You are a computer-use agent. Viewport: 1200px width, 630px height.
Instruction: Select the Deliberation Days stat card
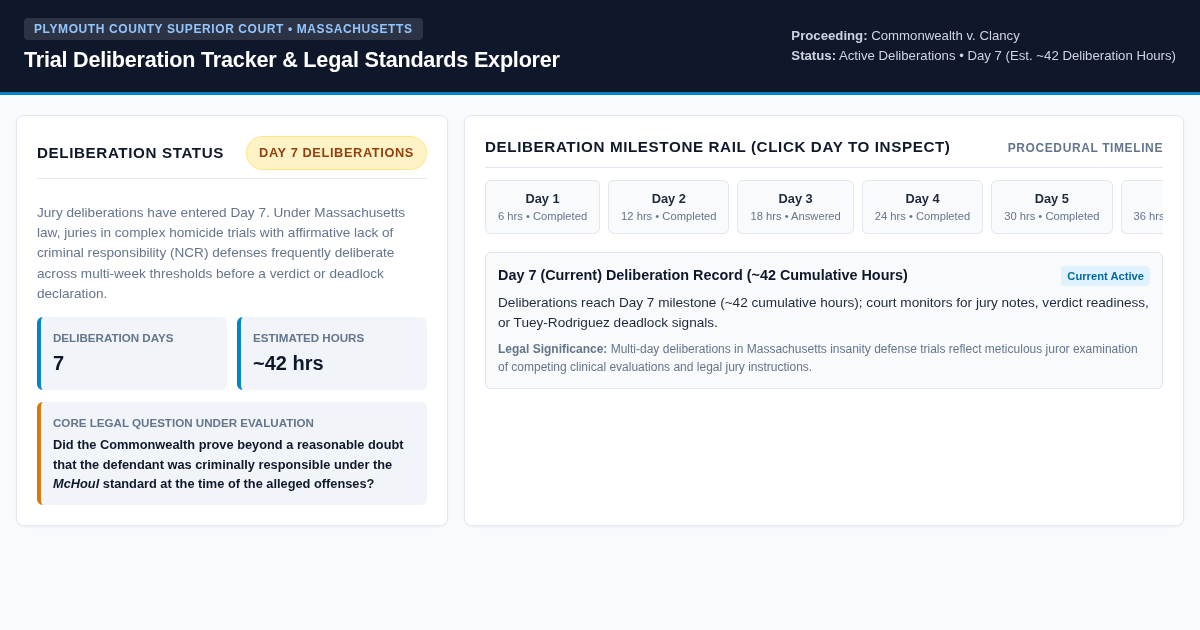132,353
